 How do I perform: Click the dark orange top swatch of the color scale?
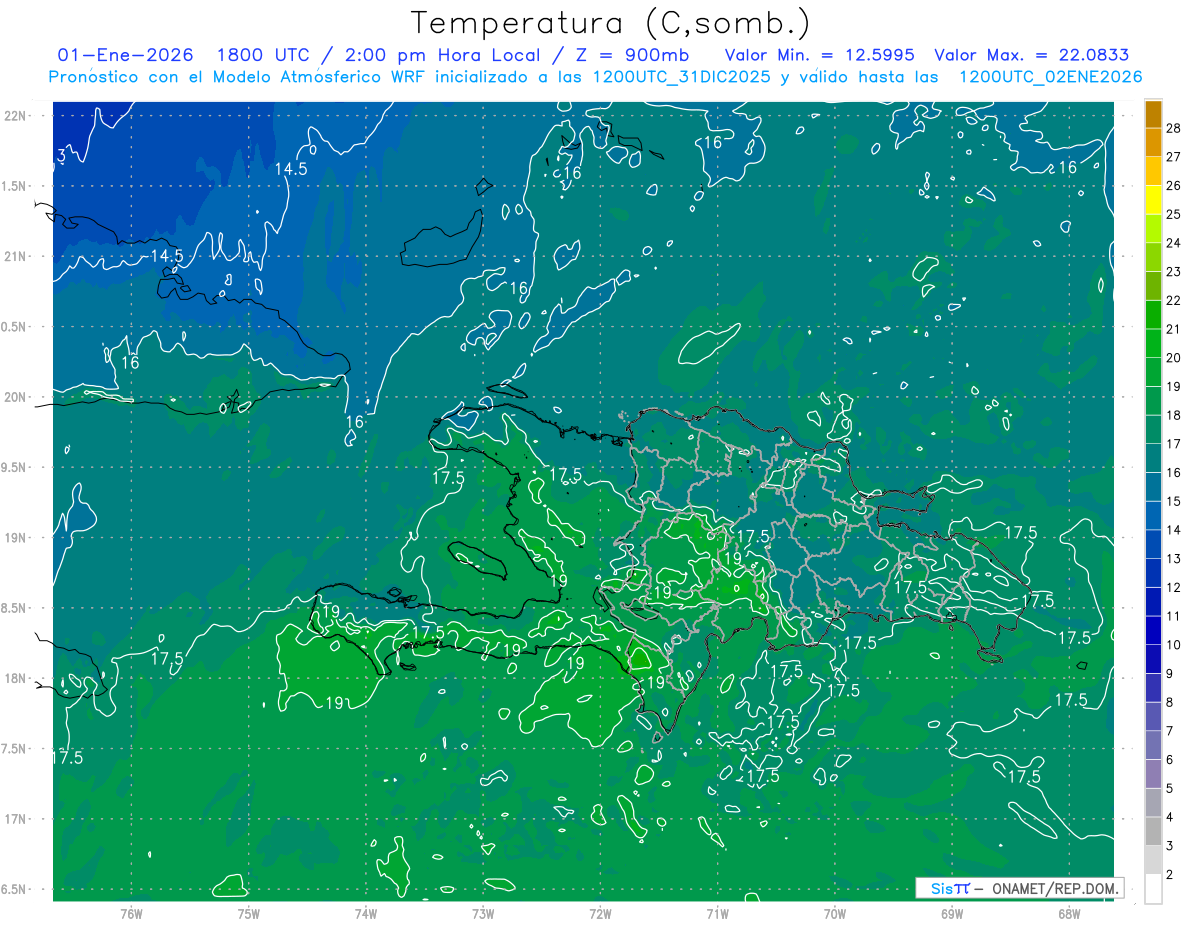point(1153,114)
